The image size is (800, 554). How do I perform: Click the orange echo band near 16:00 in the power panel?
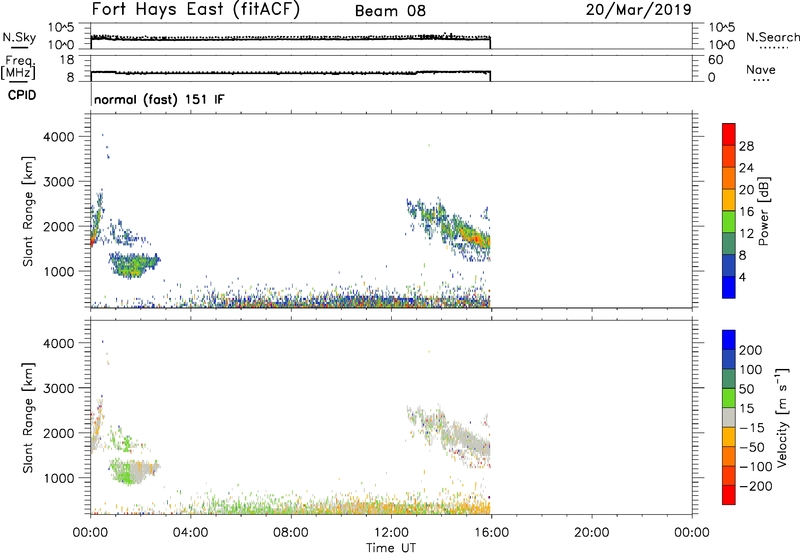(474, 237)
